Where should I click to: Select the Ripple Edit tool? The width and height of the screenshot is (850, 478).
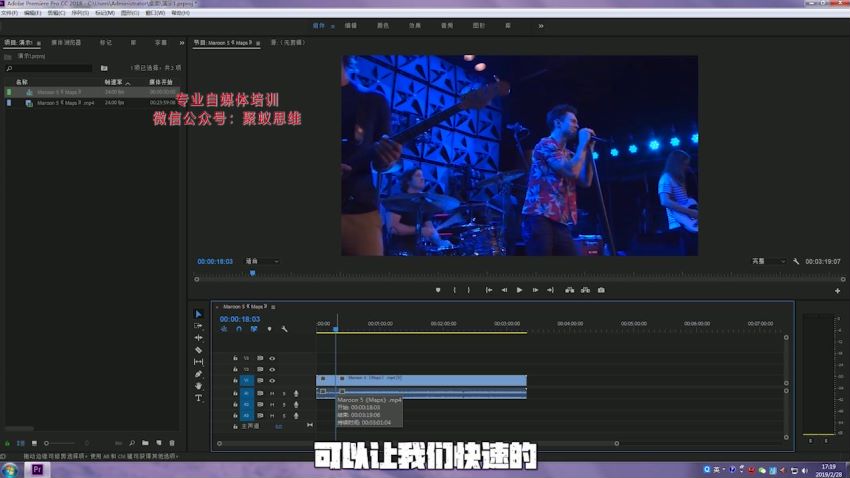coord(198,338)
